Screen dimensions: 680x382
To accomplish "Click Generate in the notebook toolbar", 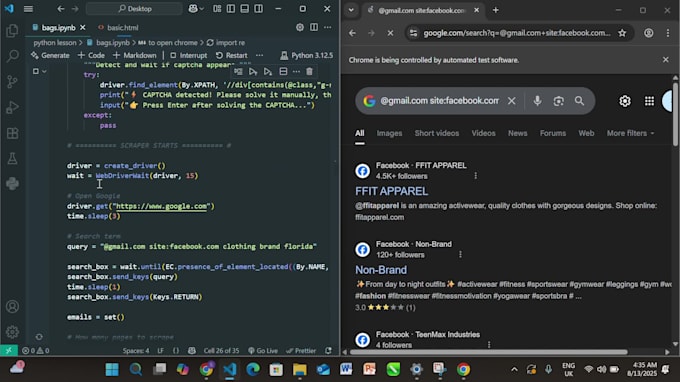I will (x=50, y=56).
